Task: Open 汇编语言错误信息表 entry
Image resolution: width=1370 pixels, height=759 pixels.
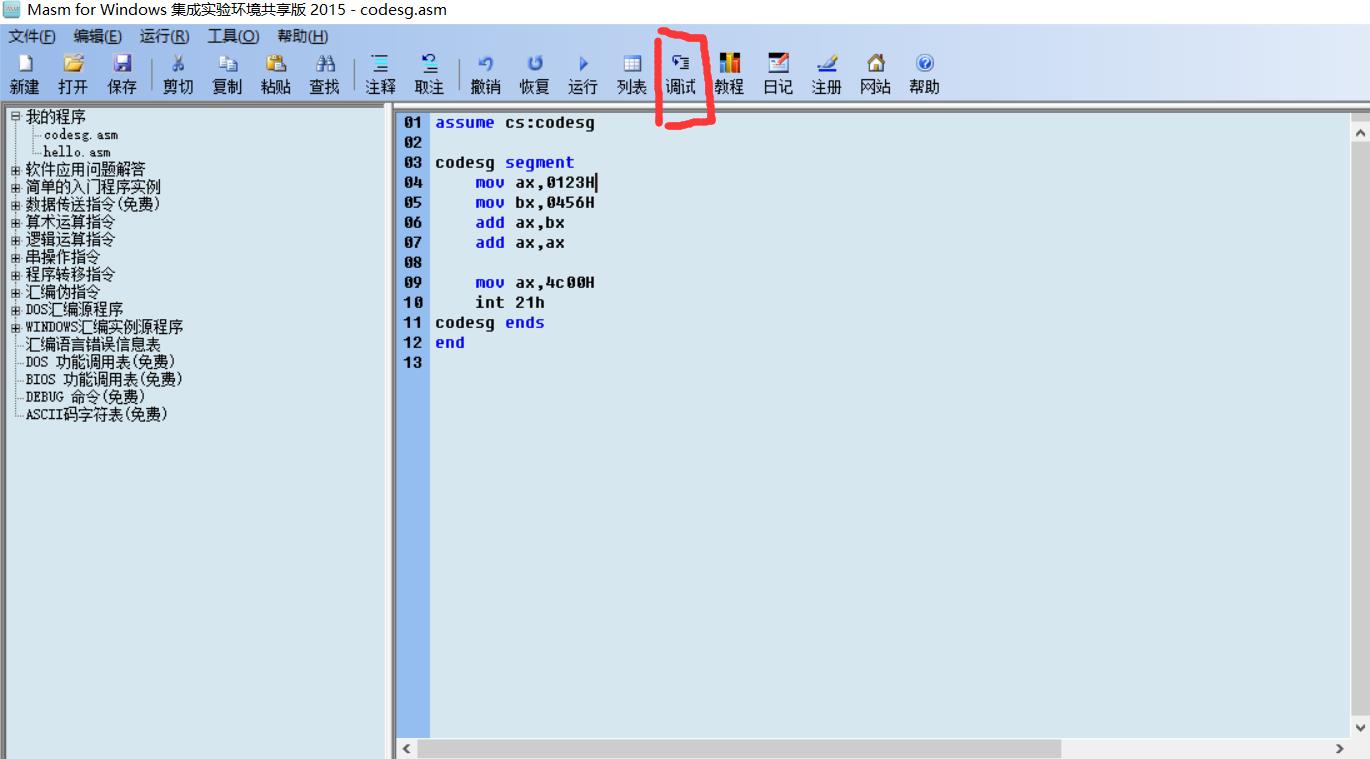Action: [93, 344]
